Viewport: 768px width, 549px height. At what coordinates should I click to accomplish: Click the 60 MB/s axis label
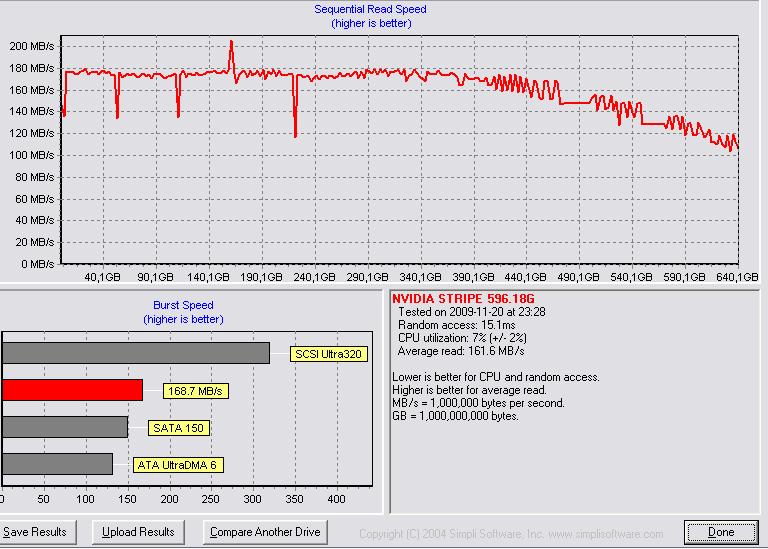[35, 199]
